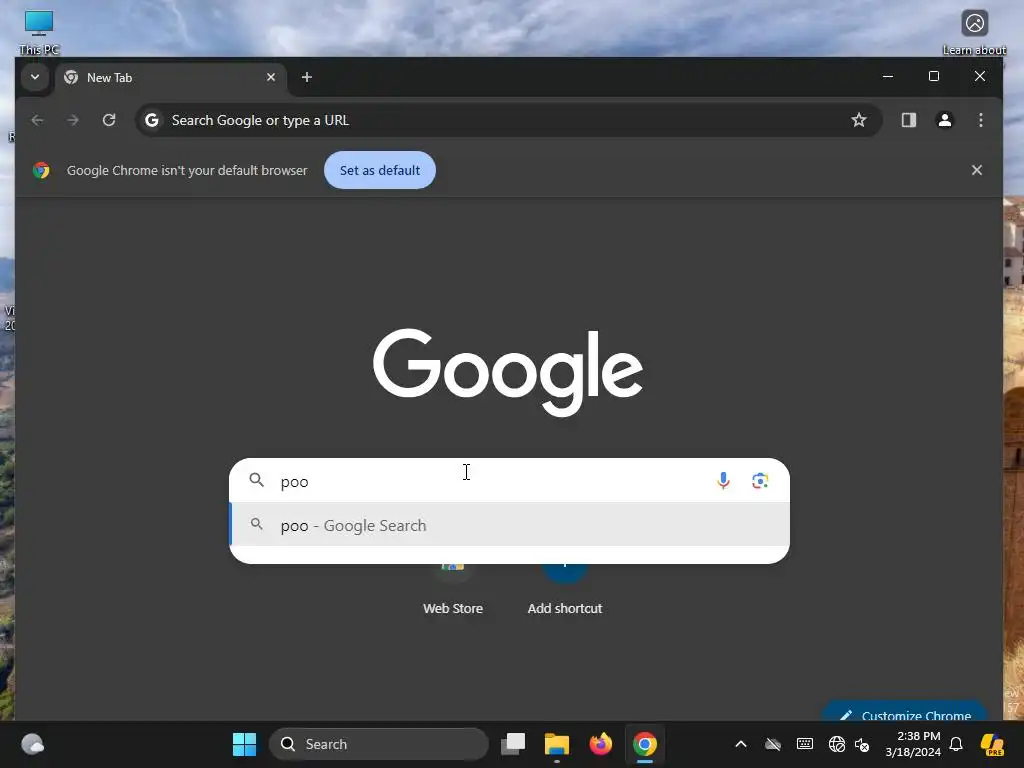1024x768 pixels.
Task: Click the Google search box containing poo
Action: coord(509,481)
